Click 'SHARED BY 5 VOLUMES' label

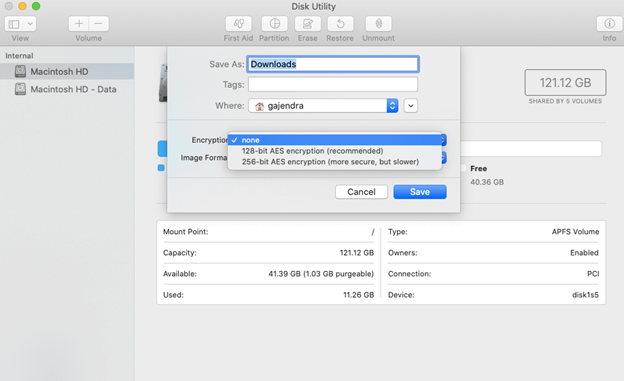(x=565, y=101)
